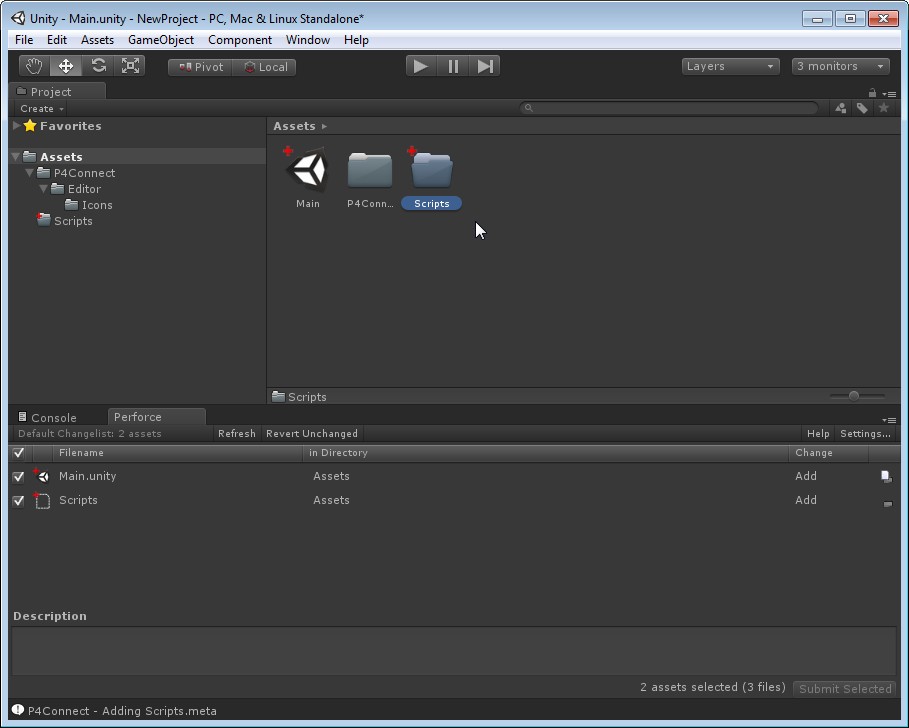Sort by in Directory column header
909x728 pixels.
pos(545,453)
